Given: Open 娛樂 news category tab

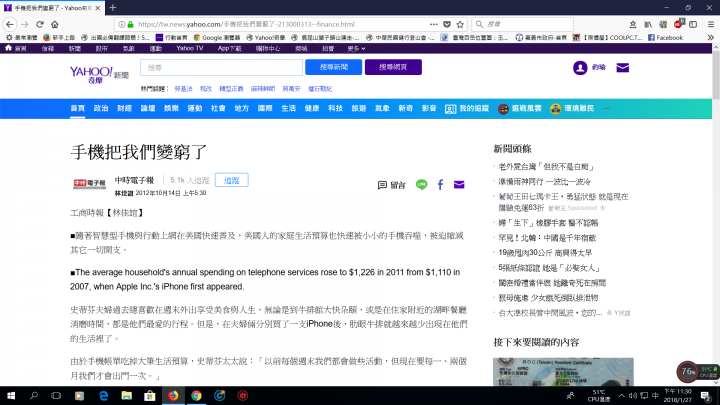Looking at the screenshot, I should [x=171, y=108].
